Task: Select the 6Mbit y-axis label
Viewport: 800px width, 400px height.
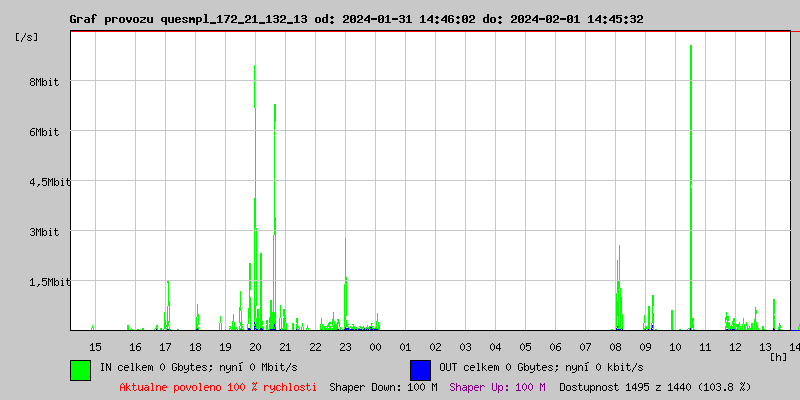Action: [43, 132]
